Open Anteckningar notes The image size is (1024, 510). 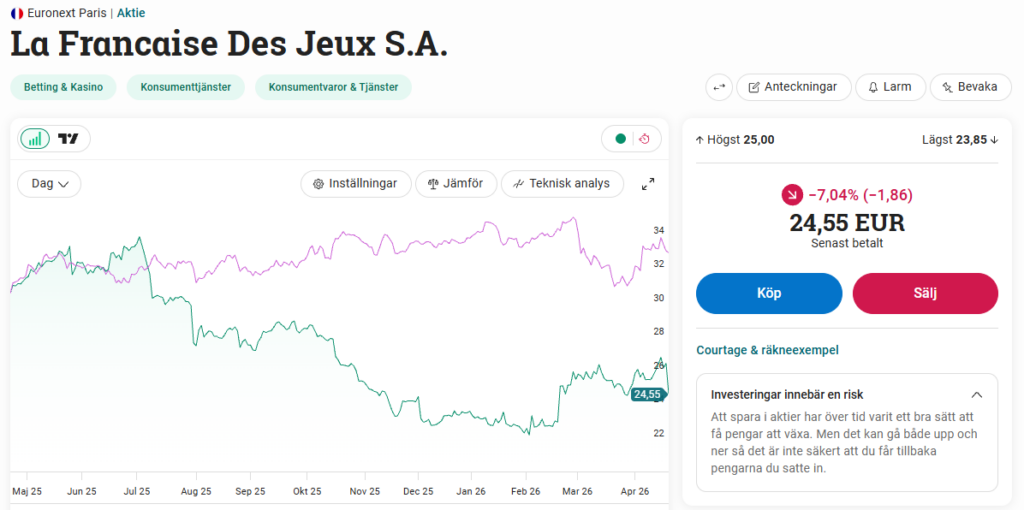point(793,87)
